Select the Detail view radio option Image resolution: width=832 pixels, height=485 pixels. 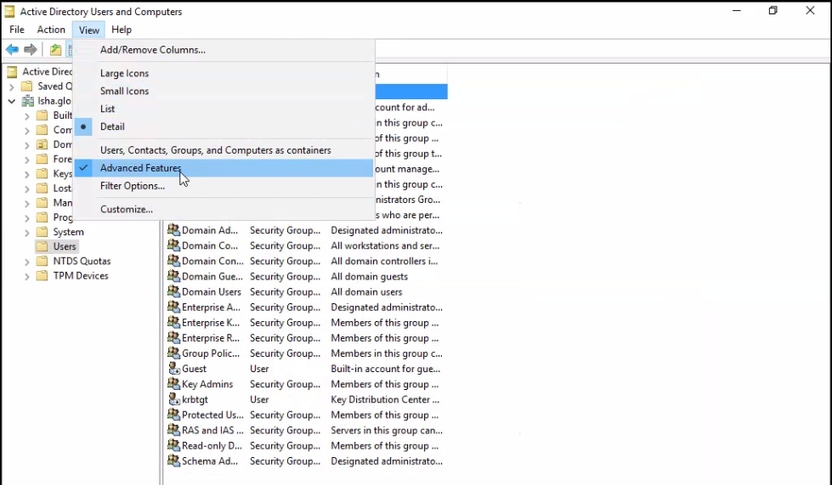click(223, 127)
